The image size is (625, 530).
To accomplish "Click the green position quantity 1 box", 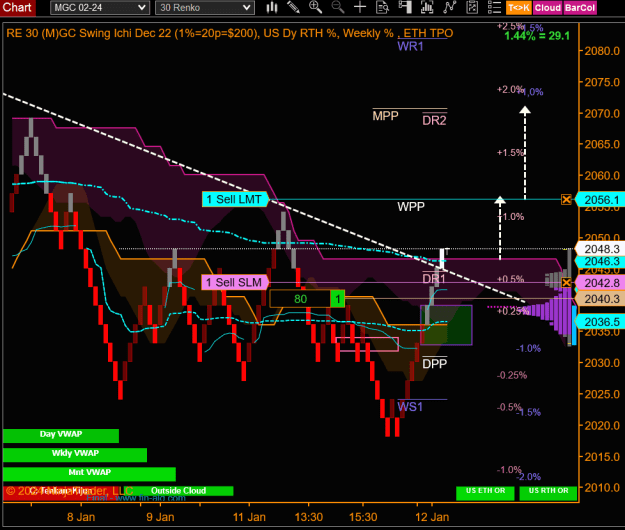I will [338, 299].
